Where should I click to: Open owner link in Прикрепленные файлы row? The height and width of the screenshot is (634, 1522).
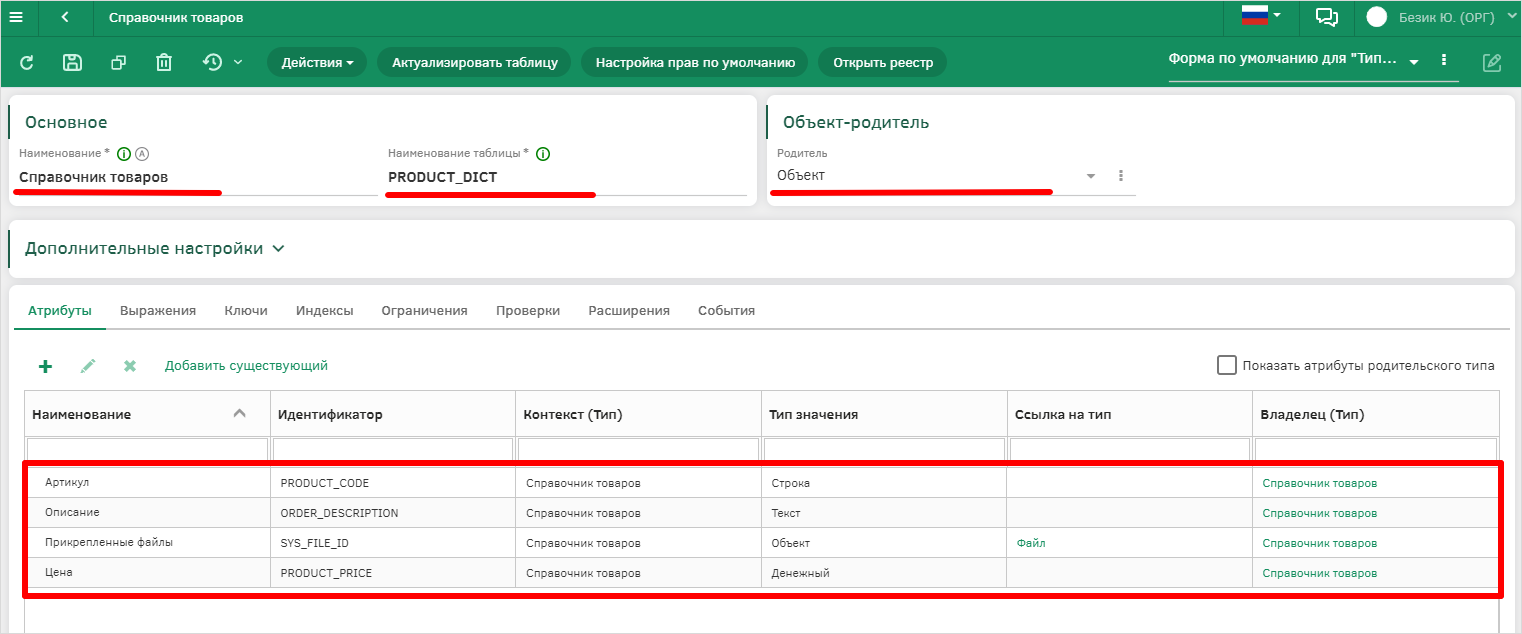1319,543
